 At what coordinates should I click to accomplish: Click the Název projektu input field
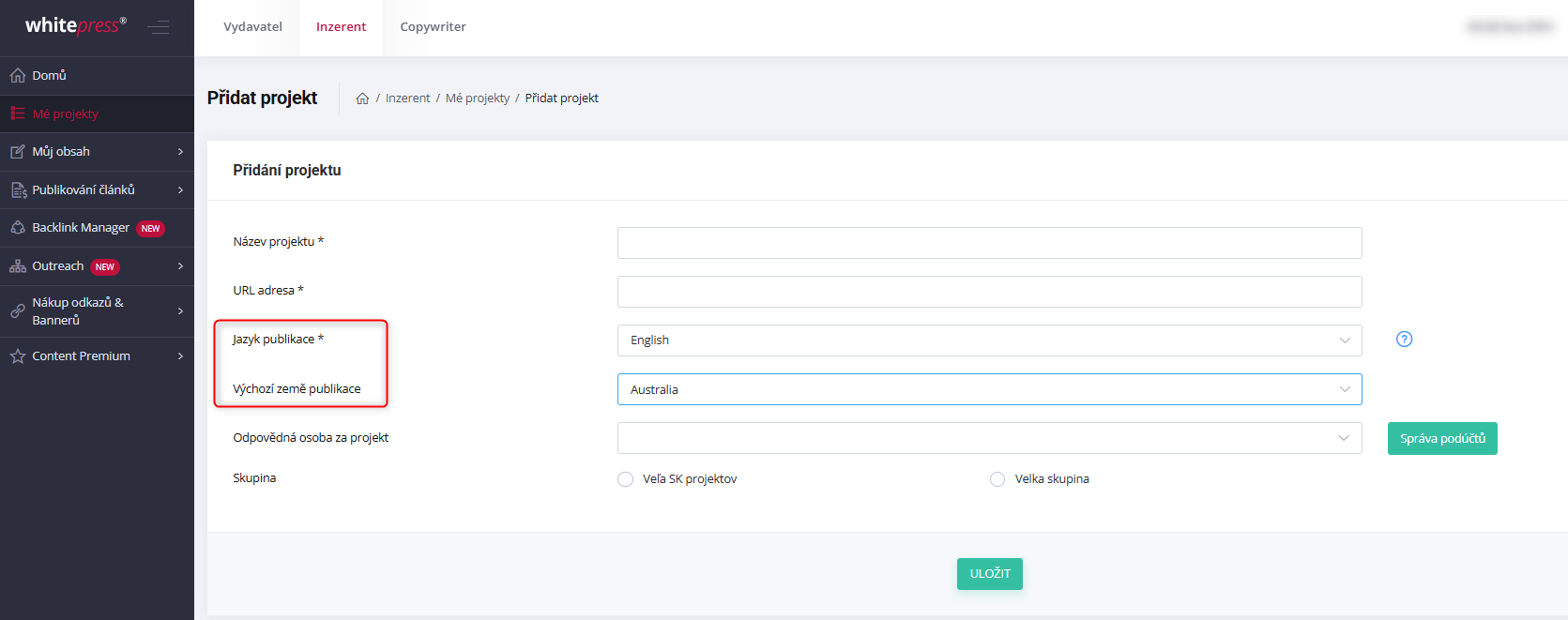[x=989, y=243]
